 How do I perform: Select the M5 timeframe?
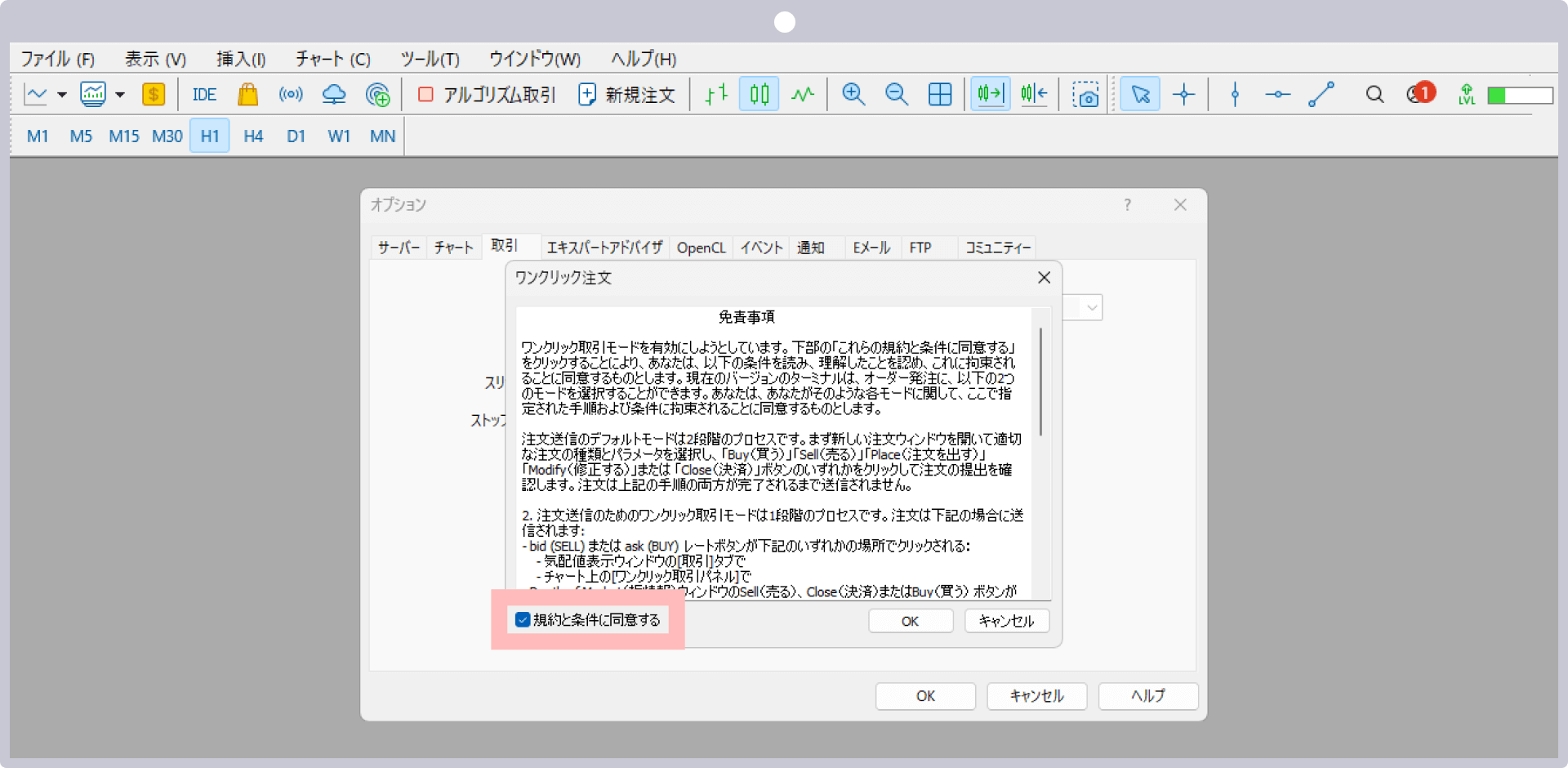81,136
